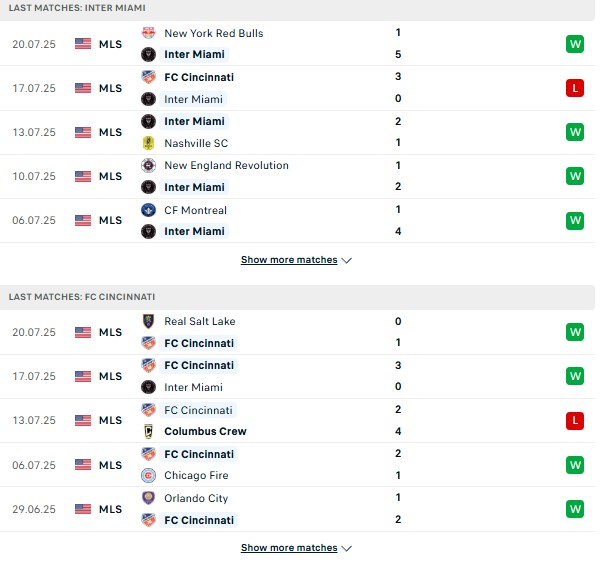Click the Columbus Crew logo icon

(148, 431)
